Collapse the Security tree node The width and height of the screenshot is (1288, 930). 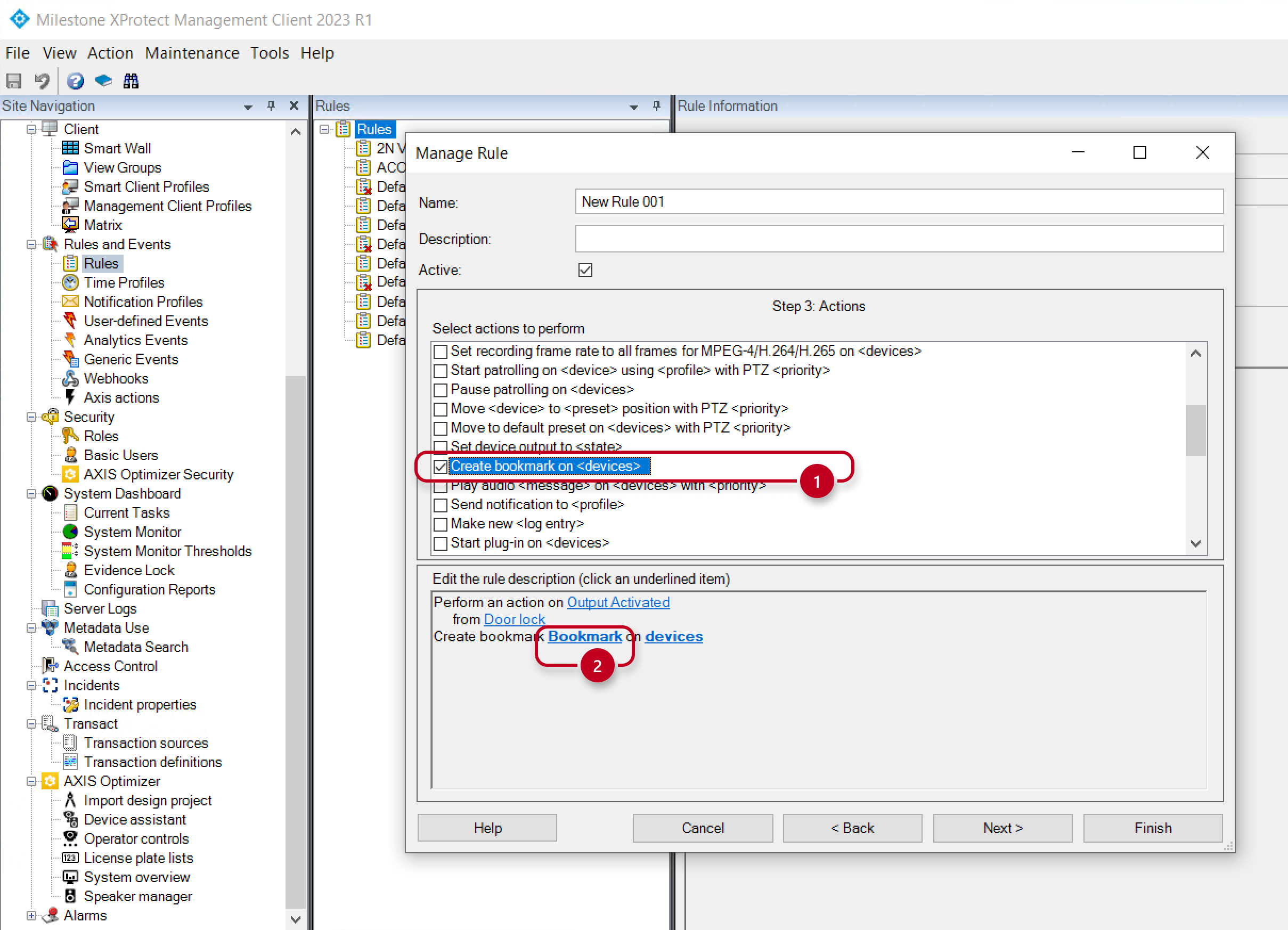pos(32,417)
